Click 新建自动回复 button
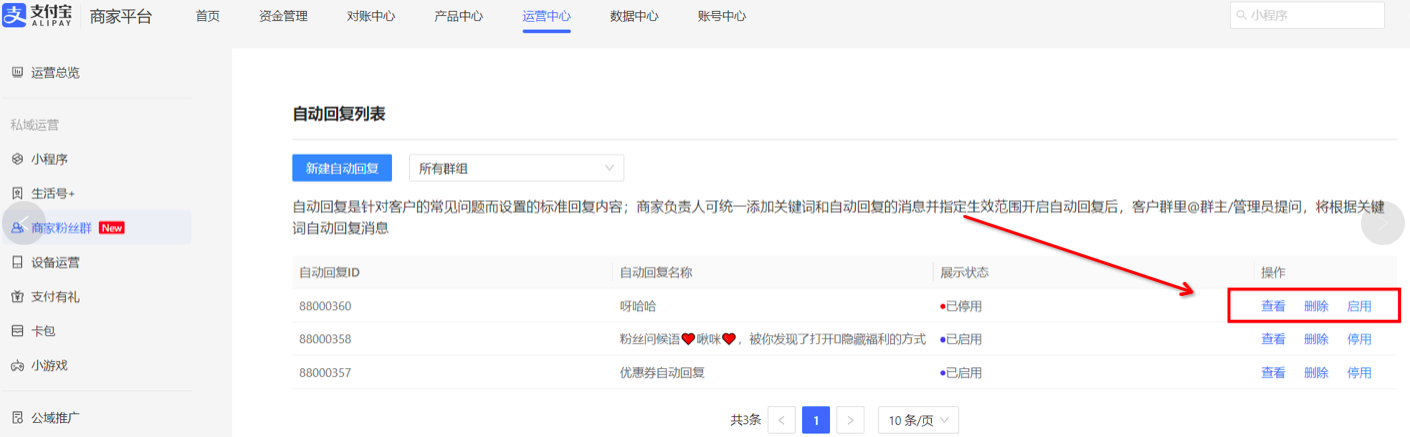Screen dimensions: 1410x437 tap(341, 168)
